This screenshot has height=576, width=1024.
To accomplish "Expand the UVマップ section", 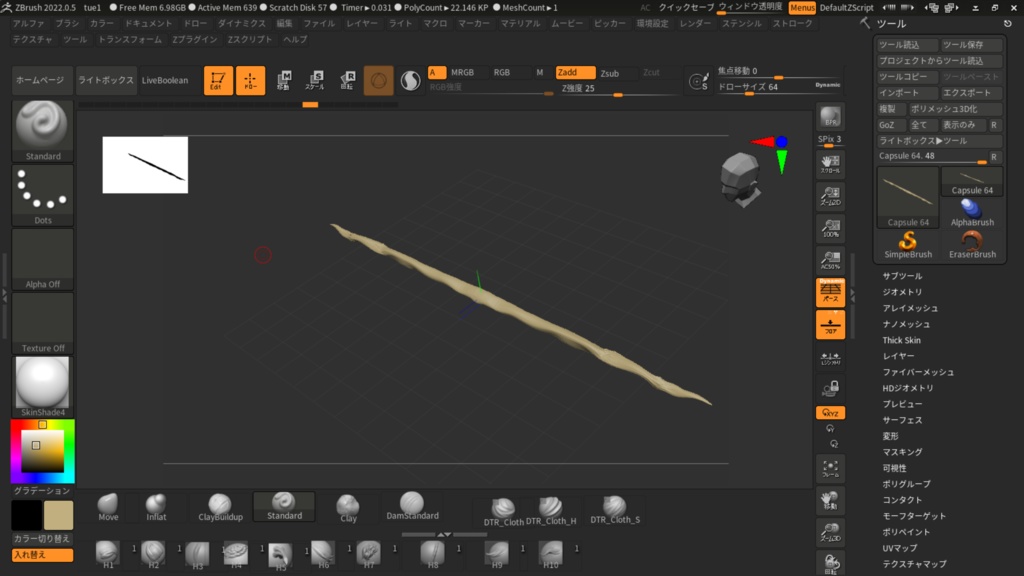I will (x=900, y=548).
